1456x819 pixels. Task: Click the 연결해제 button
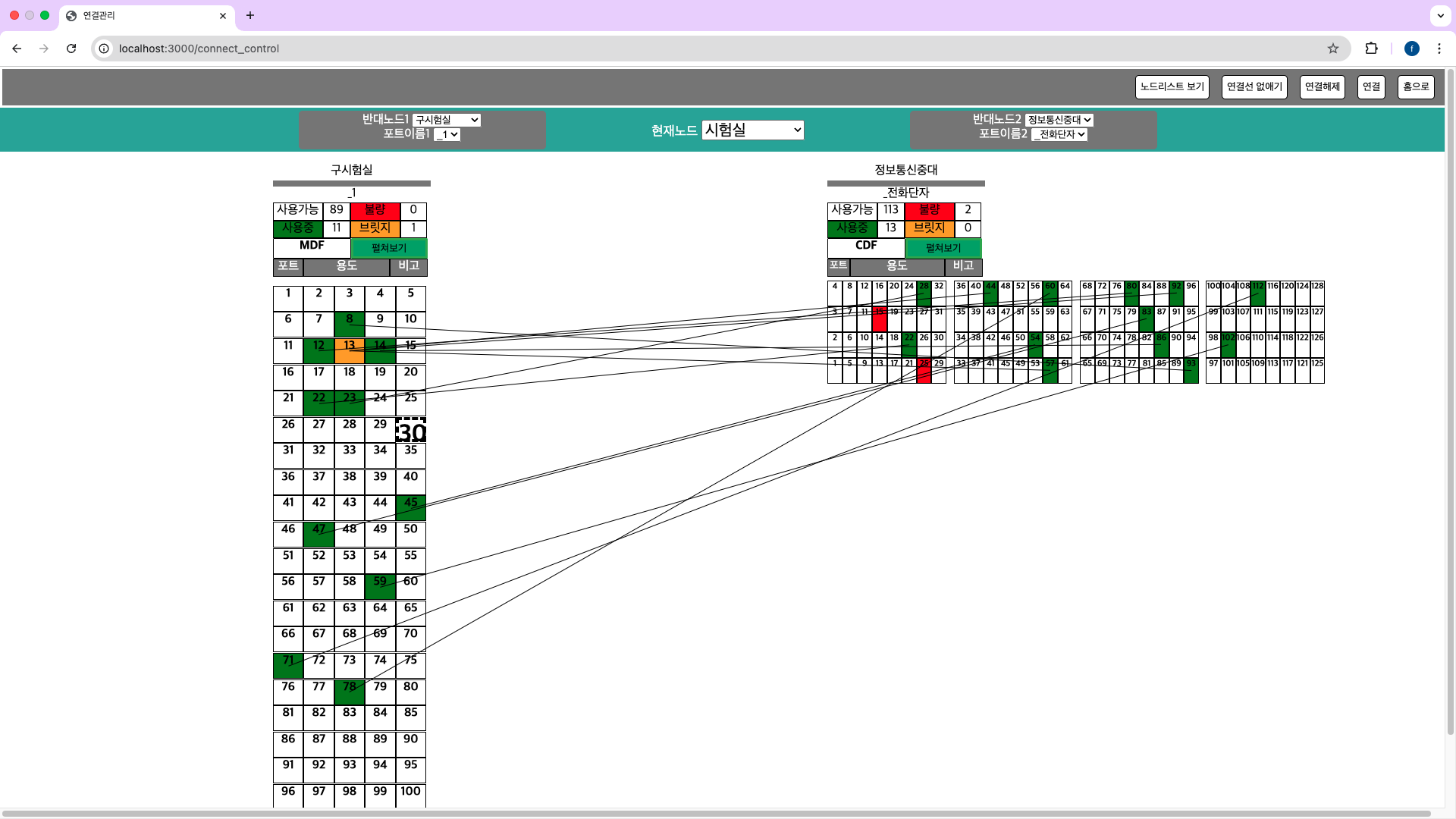(x=1323, y=86)
